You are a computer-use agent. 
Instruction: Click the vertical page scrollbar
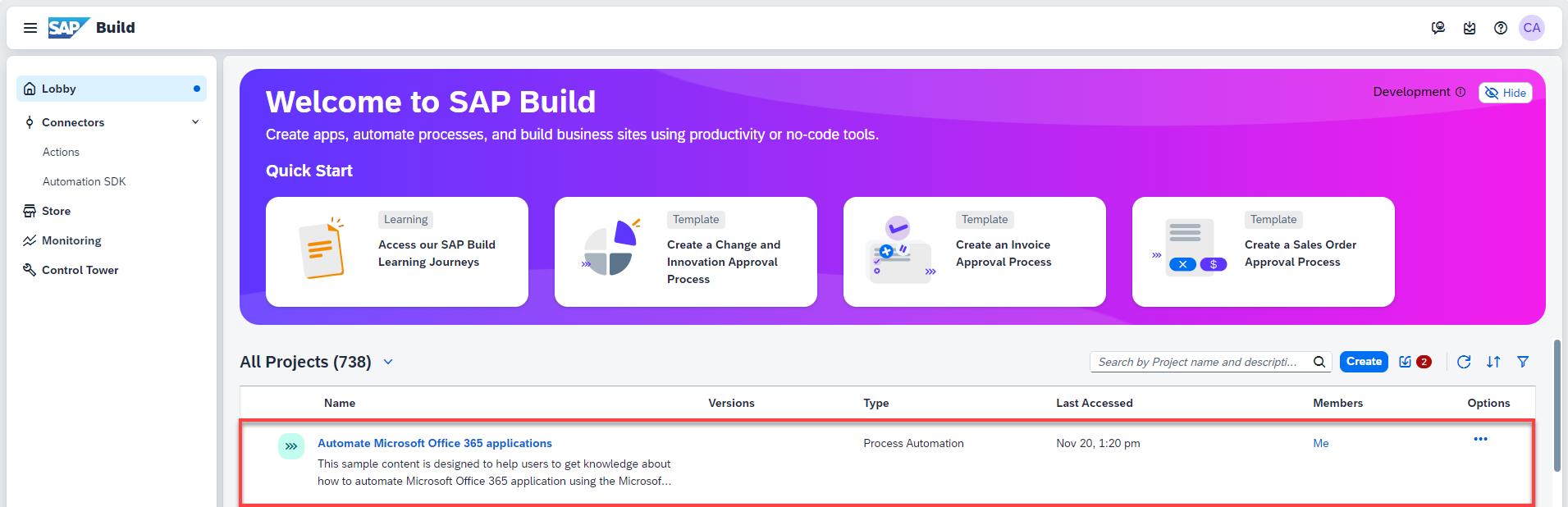pos(1557,406)
